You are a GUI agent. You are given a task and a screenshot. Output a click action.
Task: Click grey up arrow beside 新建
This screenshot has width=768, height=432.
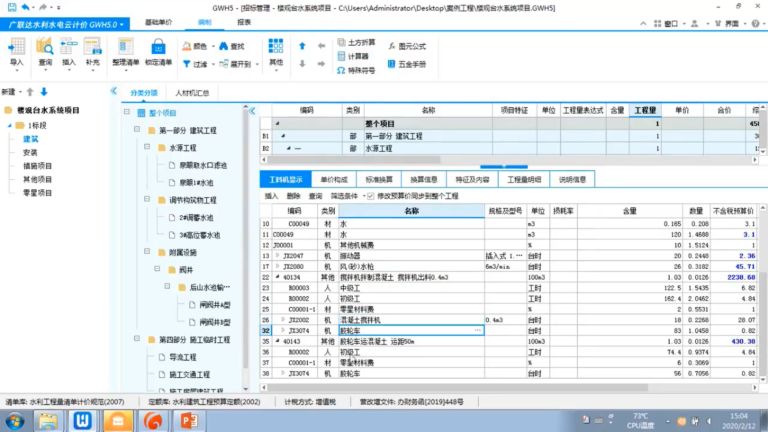click(x=30, y=92)
